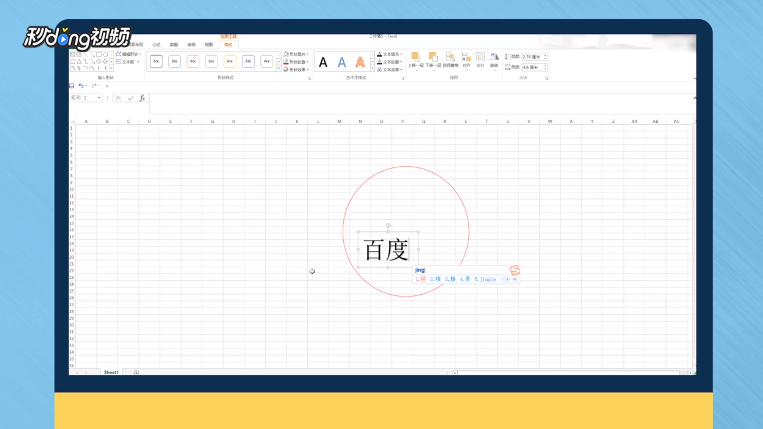
Task: Click the Cancel X icon in formula bar
Action: point(118,98)
